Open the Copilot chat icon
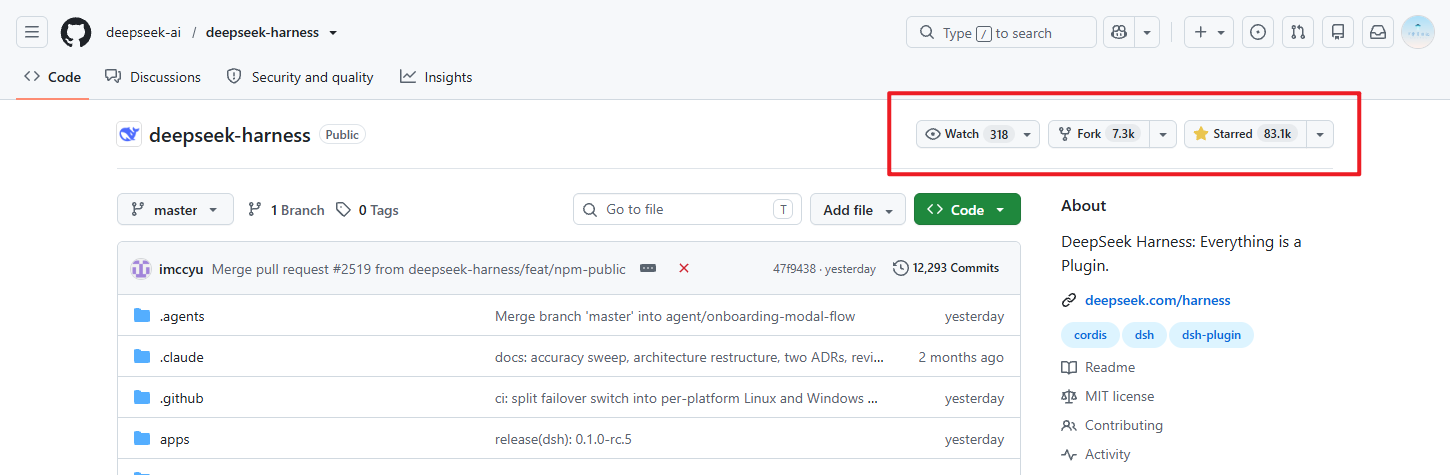This screenshot has height=475, width=1450. (x=1119, y=32)
